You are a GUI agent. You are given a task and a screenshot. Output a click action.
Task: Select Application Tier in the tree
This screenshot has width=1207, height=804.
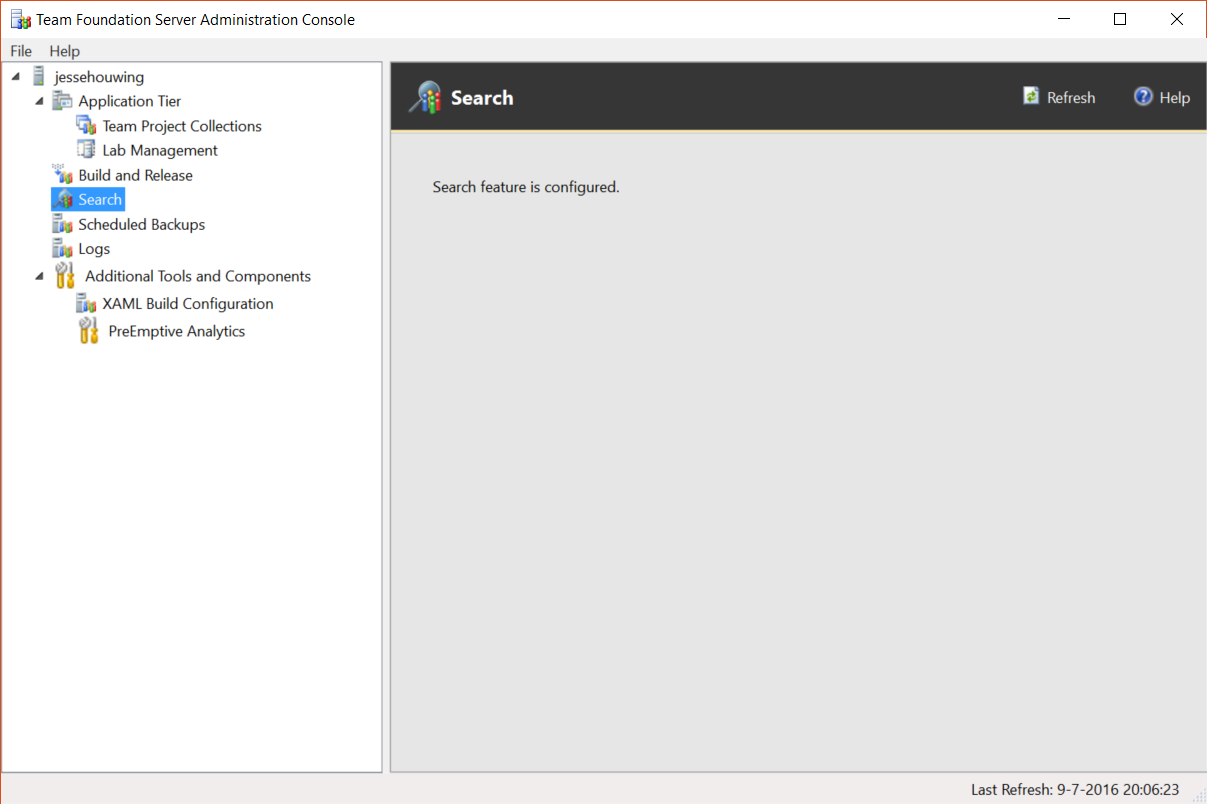pyautogui.click(x=130, y=101)
